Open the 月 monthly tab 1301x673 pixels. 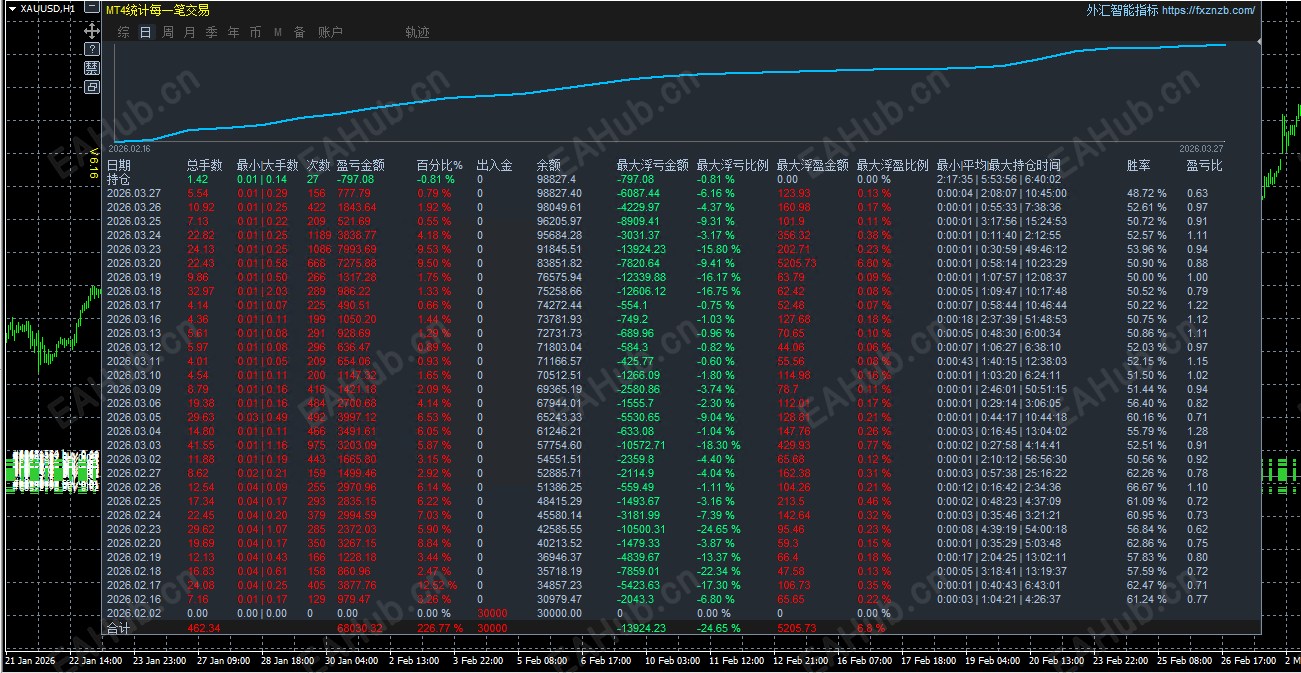(190, 32)
